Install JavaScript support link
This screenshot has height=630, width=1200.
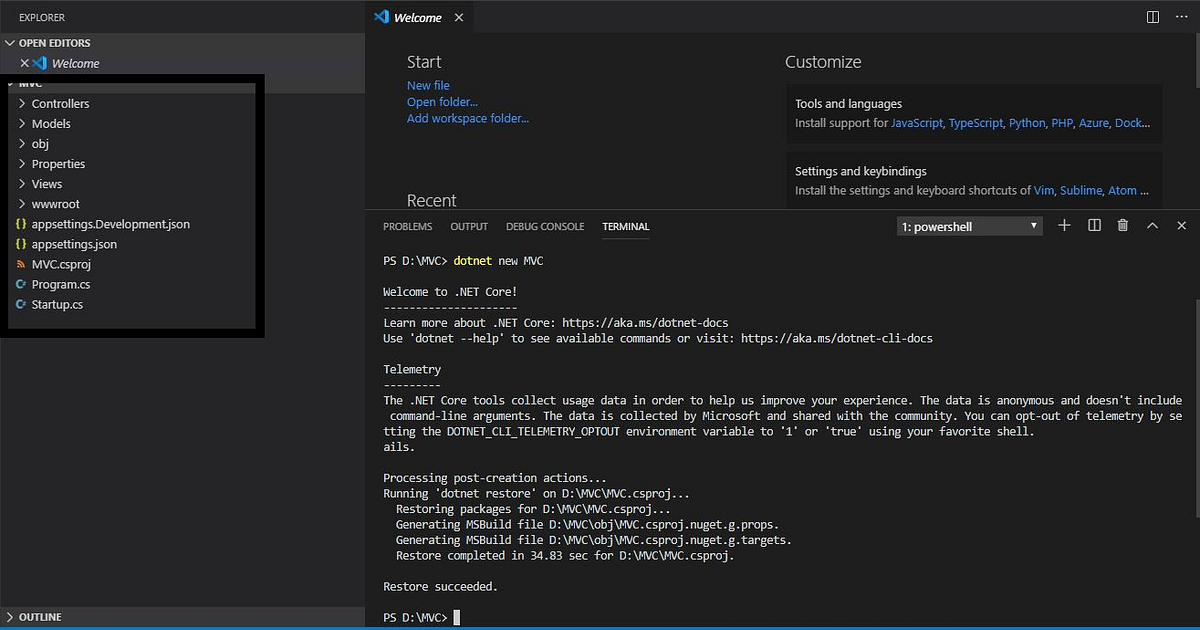tap(917, 123)
